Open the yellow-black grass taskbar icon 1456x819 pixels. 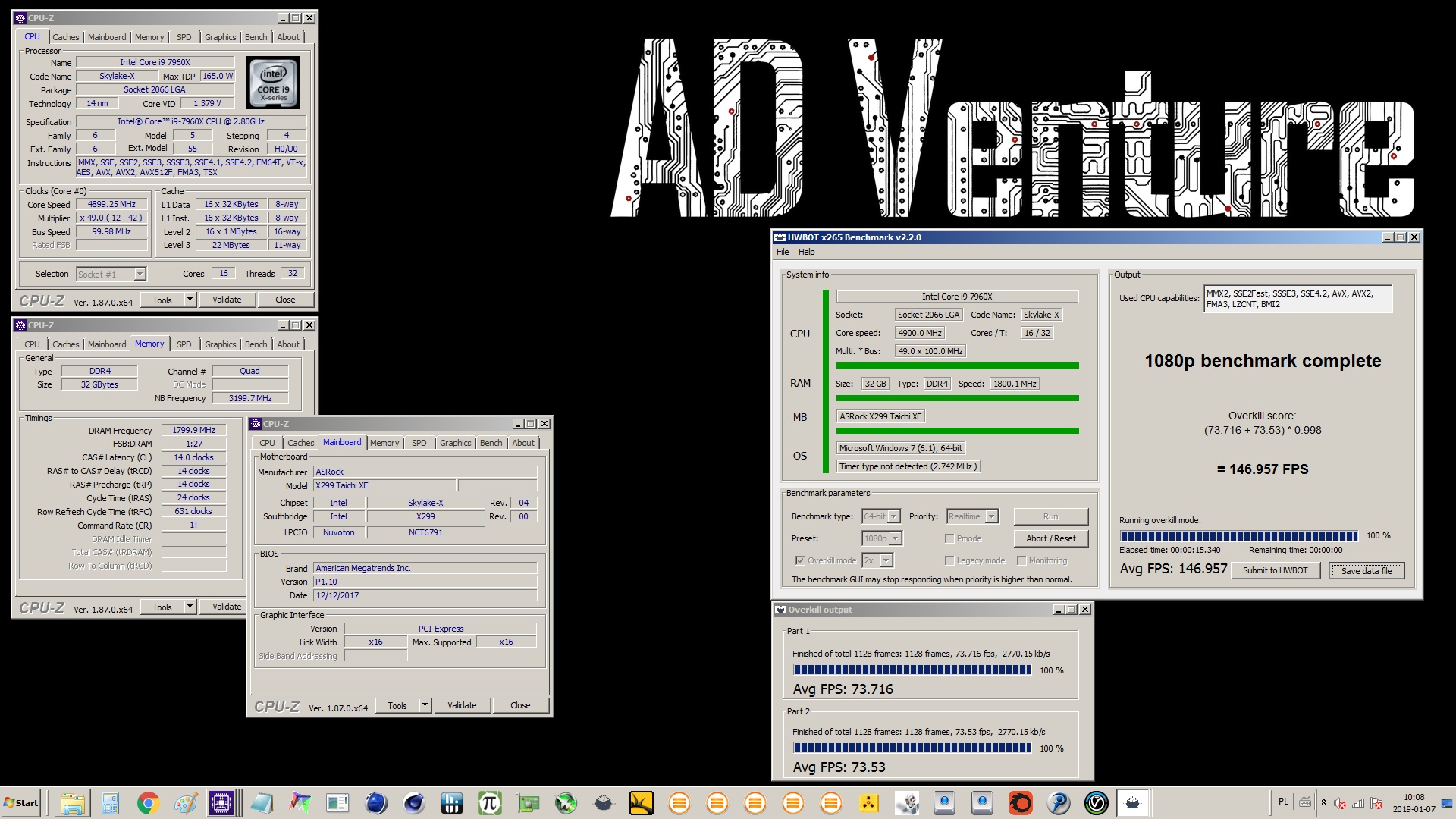[641, 803]
